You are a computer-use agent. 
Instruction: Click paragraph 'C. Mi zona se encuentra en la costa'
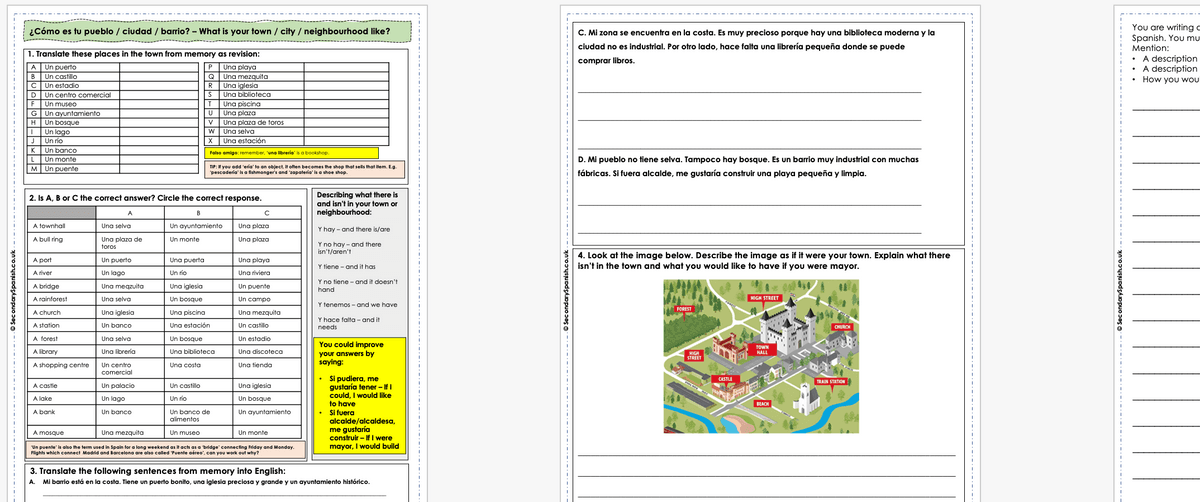757,47
